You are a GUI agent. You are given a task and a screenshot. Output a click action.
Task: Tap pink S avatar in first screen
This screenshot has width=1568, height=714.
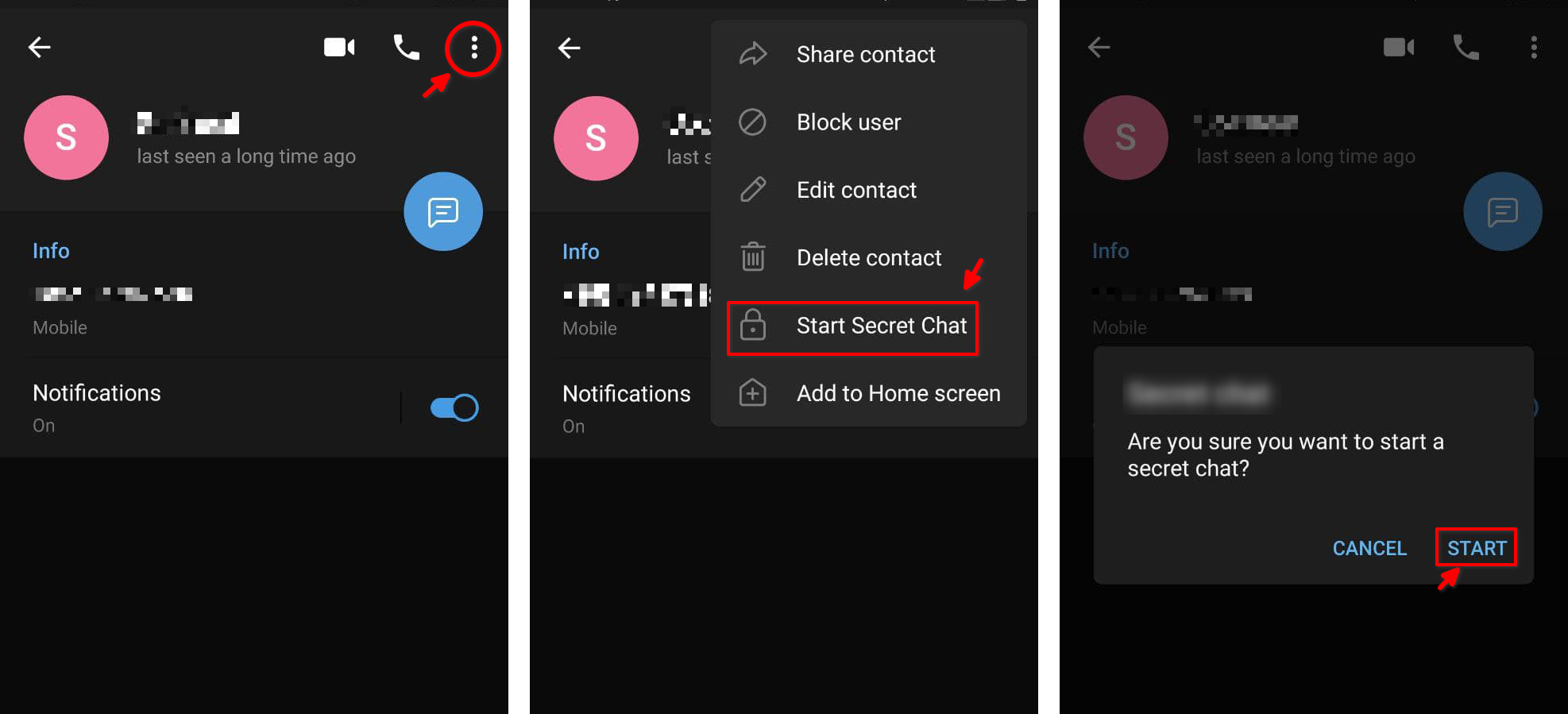pos(66,137)
